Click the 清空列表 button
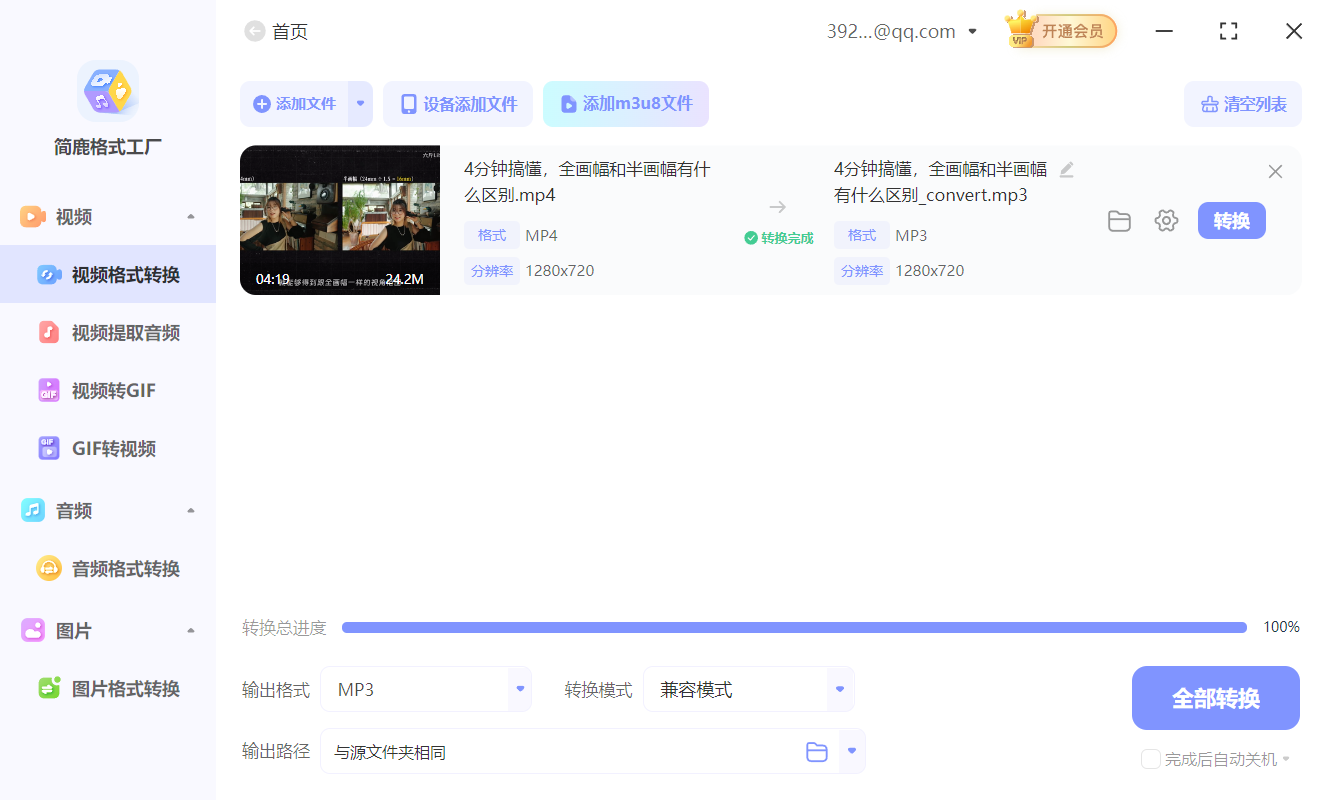Viewport: 1326px width, 800px height. [1243, 104]
